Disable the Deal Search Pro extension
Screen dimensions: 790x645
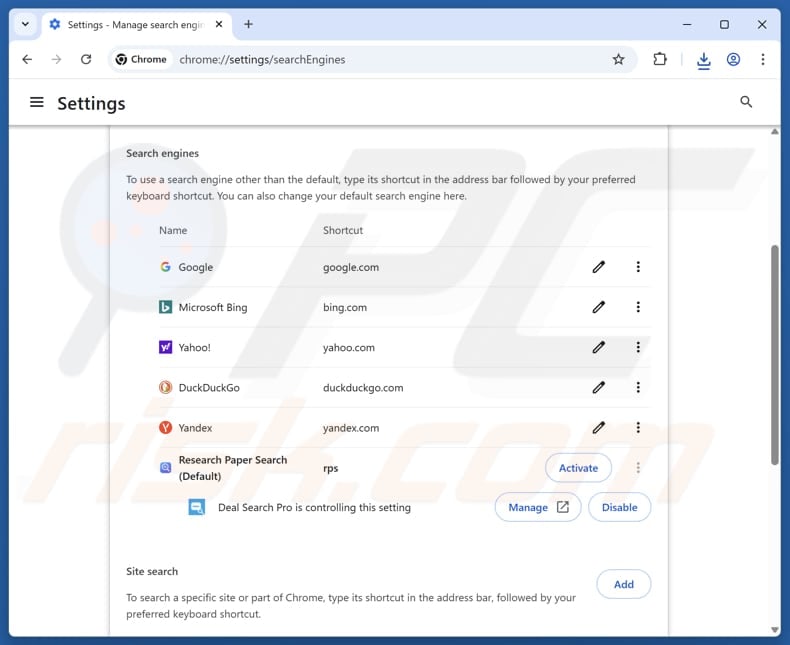[x=620, y=507]
